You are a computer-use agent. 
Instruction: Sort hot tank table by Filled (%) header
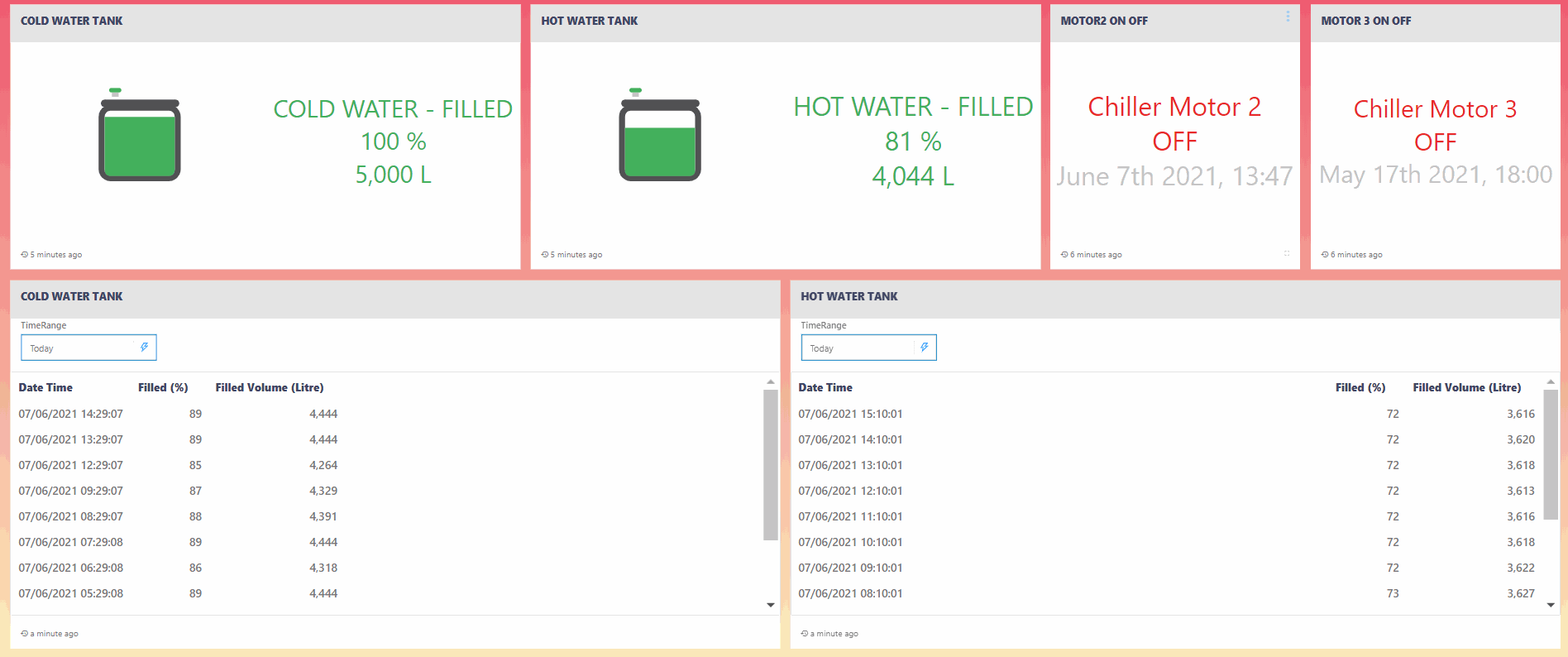pyautogui.click(x=1360, y=387)
